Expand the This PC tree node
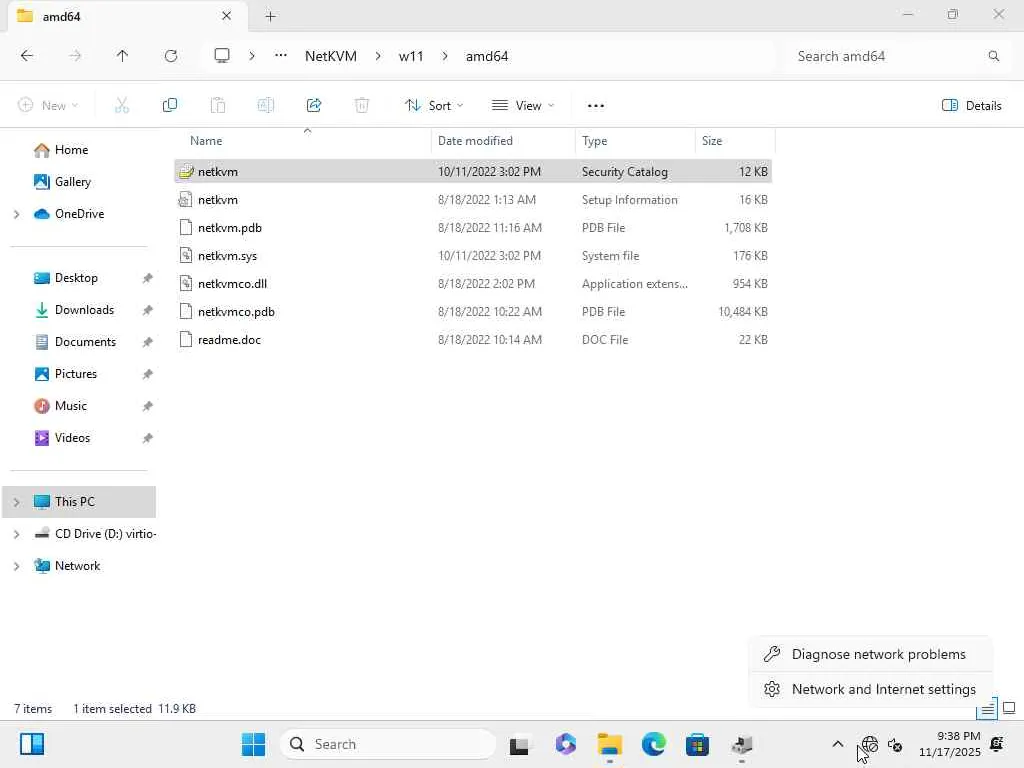 pyautogui.click(x=17, y=502)
